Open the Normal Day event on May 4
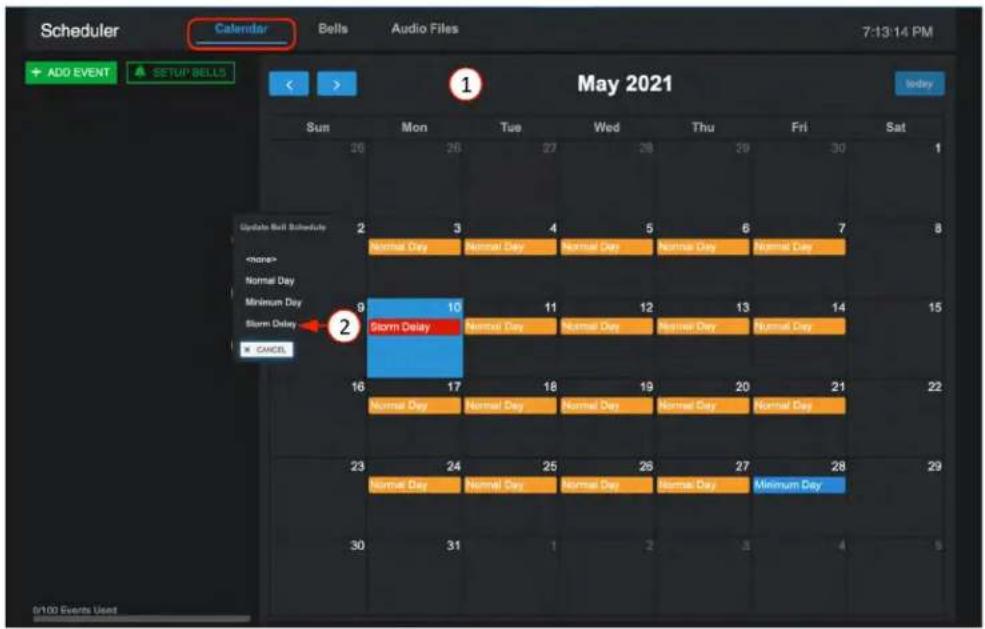Image resolution: width=985 pixels, height=629 pixels. (x=511, y=247)
